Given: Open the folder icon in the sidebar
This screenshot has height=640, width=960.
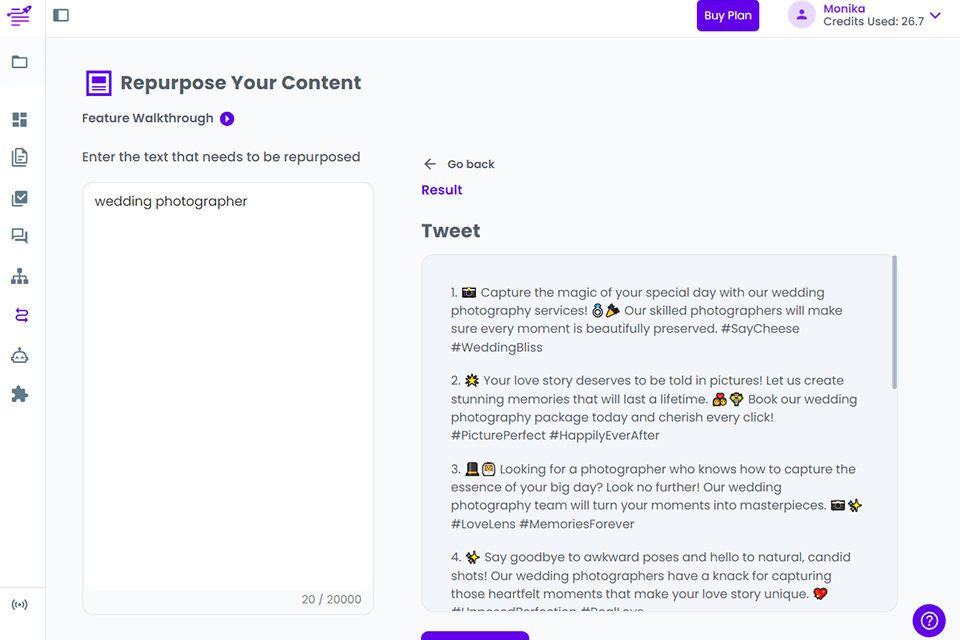Looking at the screenshot, I should (20, 62).
